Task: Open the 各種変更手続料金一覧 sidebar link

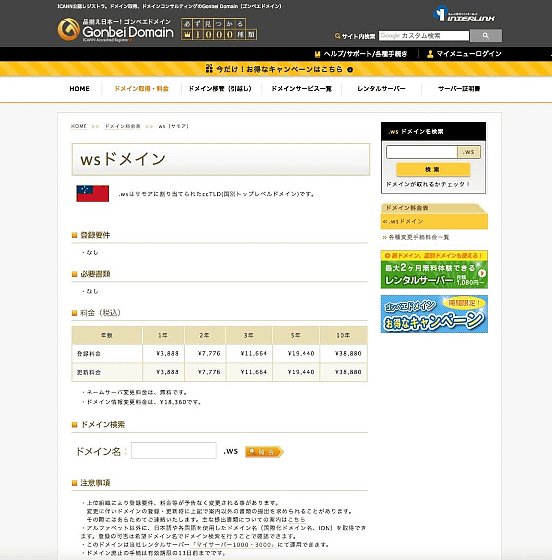Action: [x=418, y=237]
